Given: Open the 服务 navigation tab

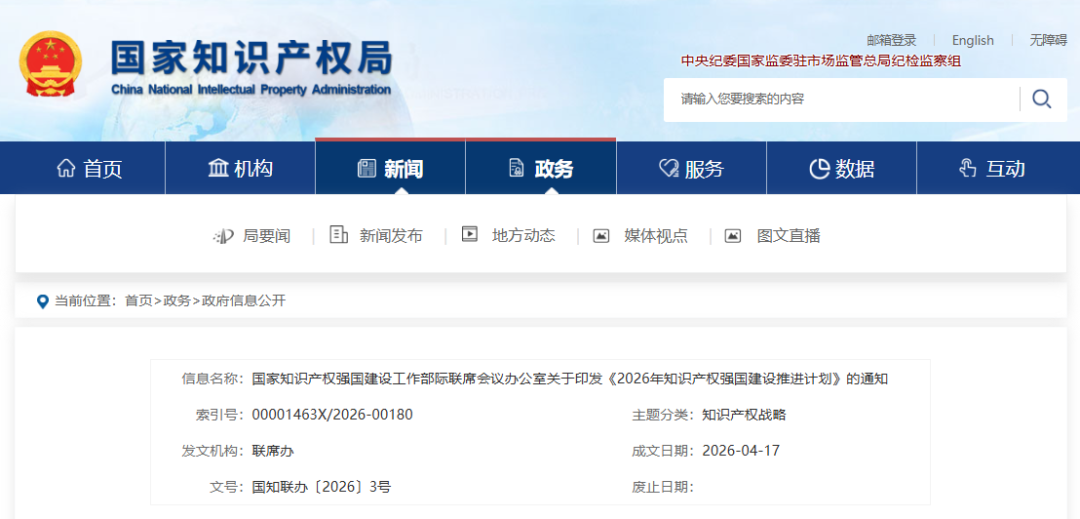Looking at the screenshot, I should [x=691, y=168].
